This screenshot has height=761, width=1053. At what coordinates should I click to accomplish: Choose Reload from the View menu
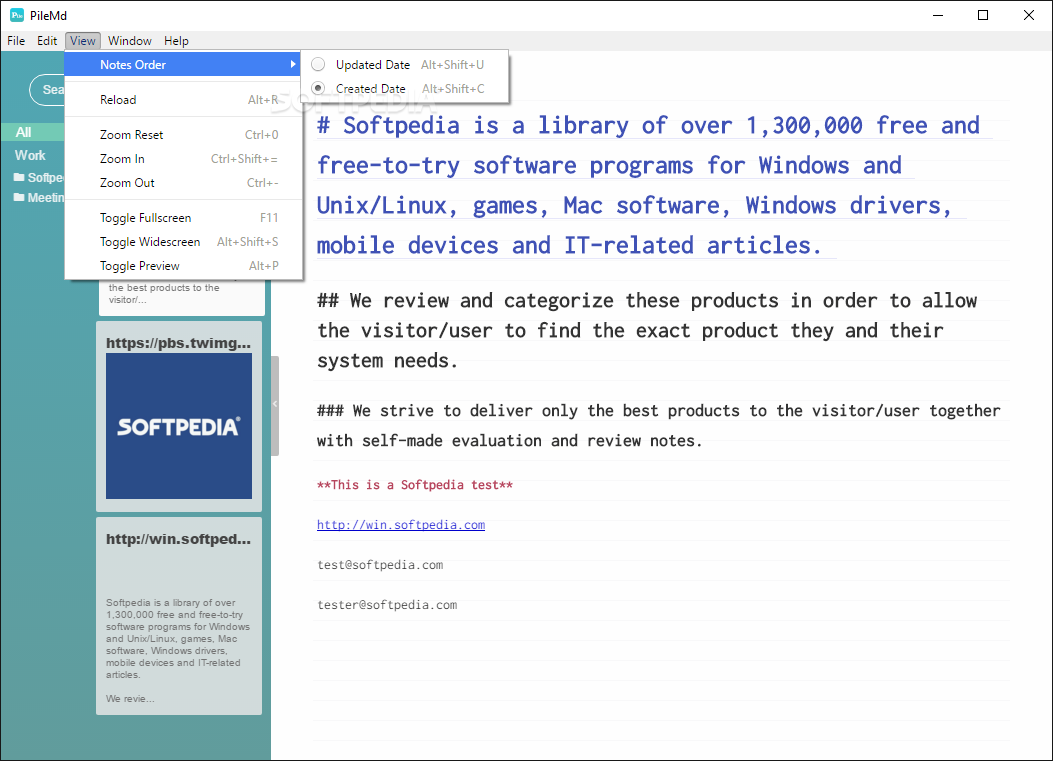coord(183,99)
